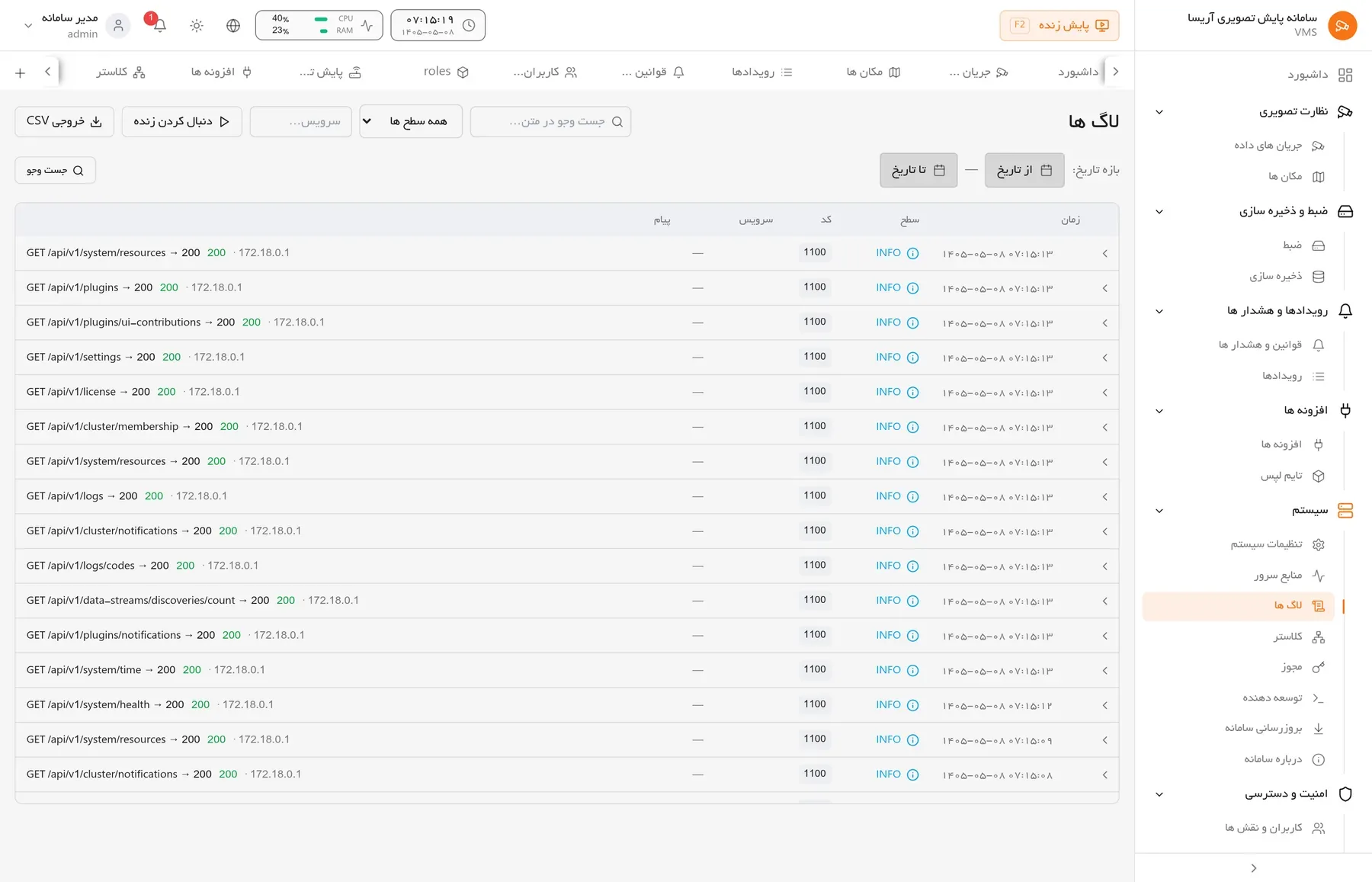Screen dimensions: 1372x882
Task: Focus the سرویس service filter field
Action: pos(301,121)
